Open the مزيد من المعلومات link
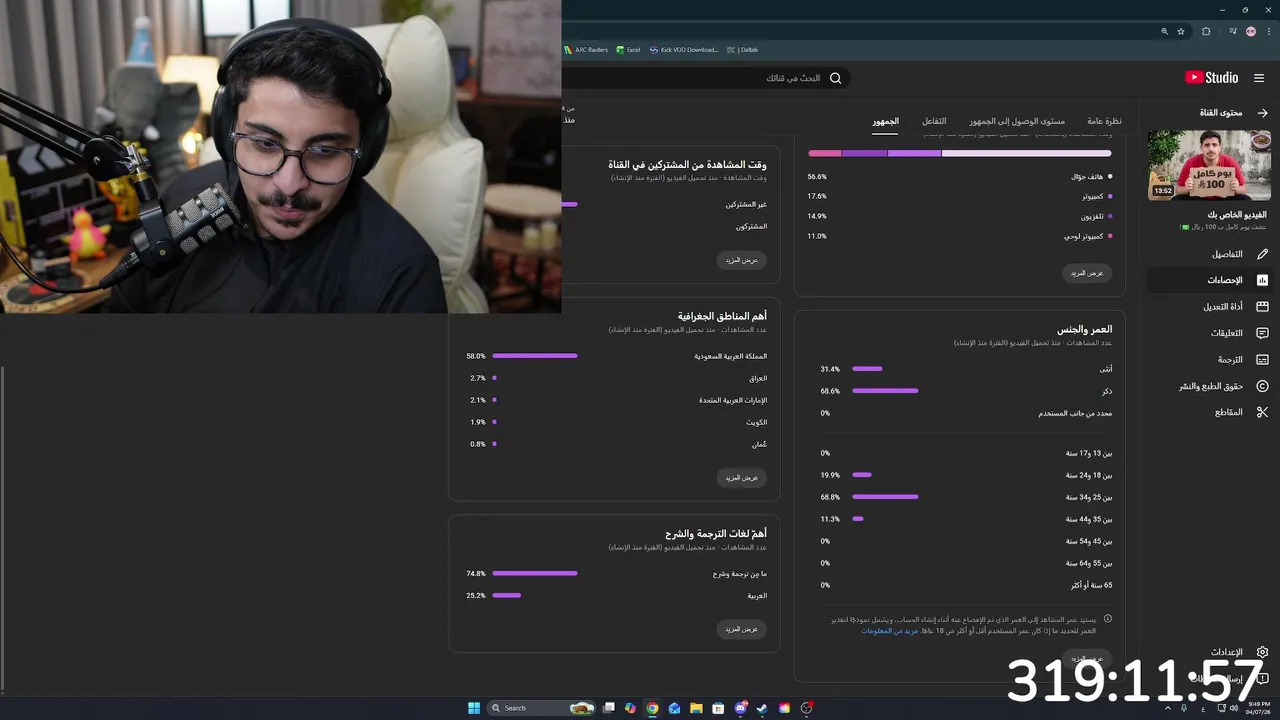1280x720 pixels. tap(889, 631)
